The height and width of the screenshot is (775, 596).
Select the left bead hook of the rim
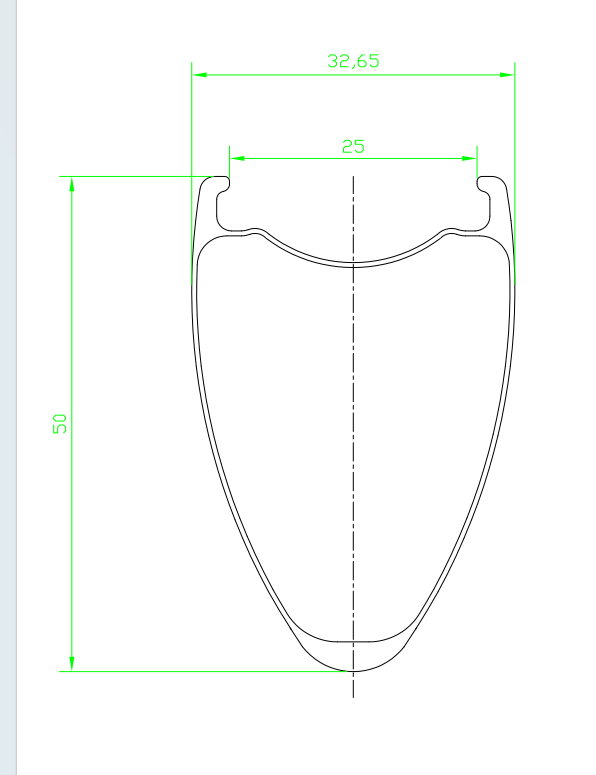[223, 184]
